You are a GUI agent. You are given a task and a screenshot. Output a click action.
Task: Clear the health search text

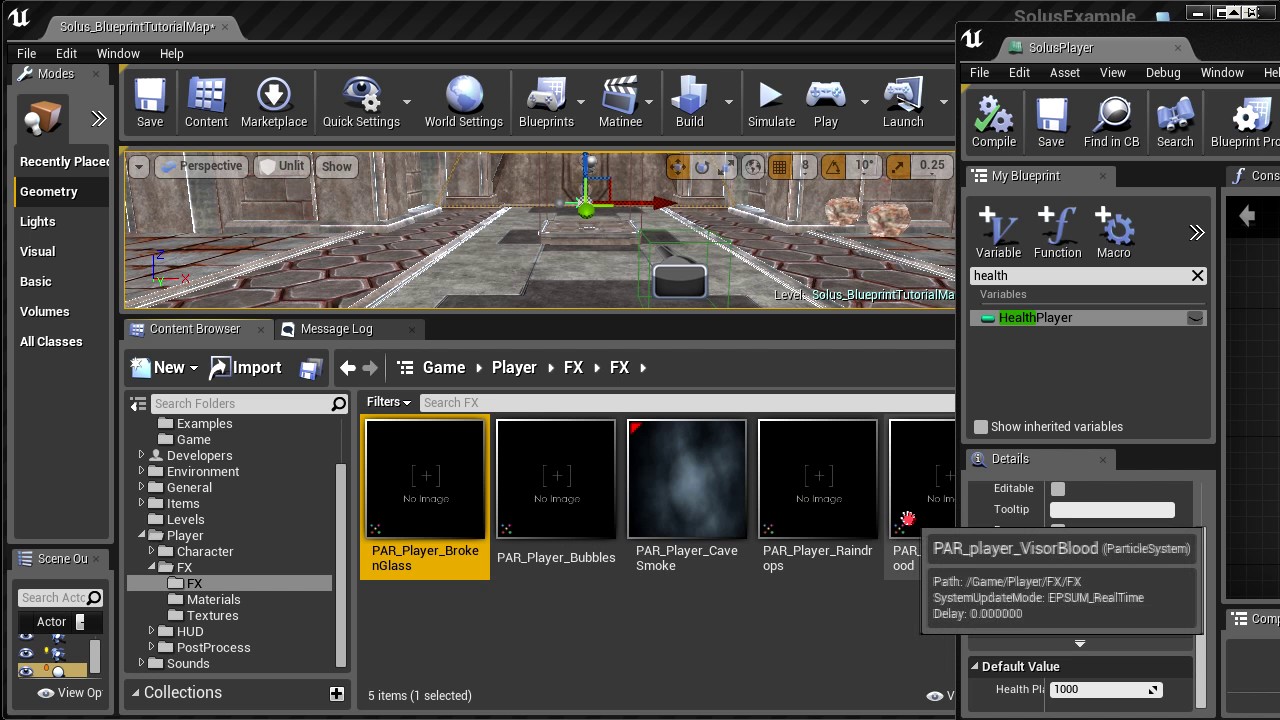coord(1197,275)
